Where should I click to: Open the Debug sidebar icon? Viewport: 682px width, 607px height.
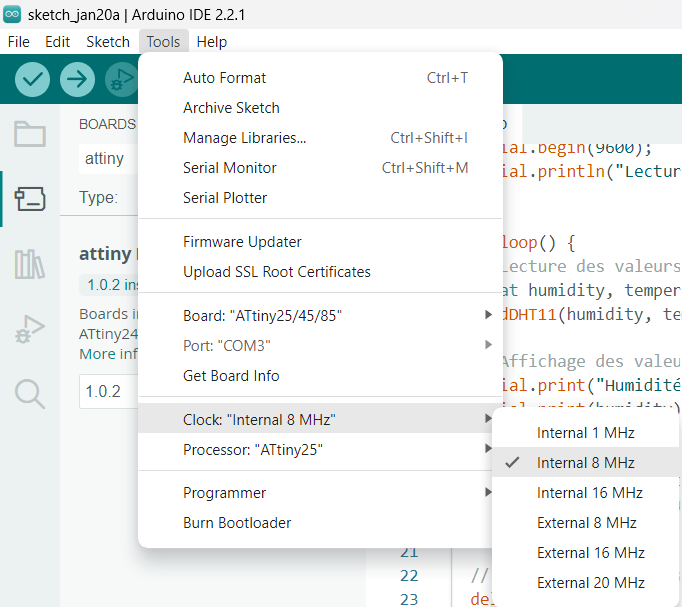pyautogui.click(x=29, y=329)
